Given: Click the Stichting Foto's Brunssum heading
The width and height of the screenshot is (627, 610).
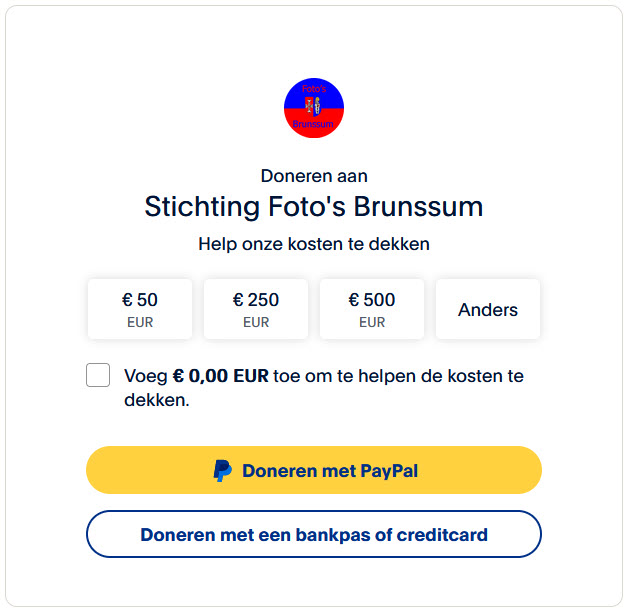Looking at the screenshot, I should click(x=314, y=206).
